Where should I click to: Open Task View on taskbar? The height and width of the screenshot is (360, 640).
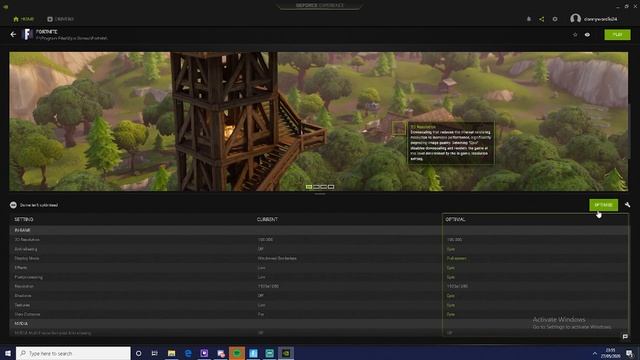tap(155, 353)
